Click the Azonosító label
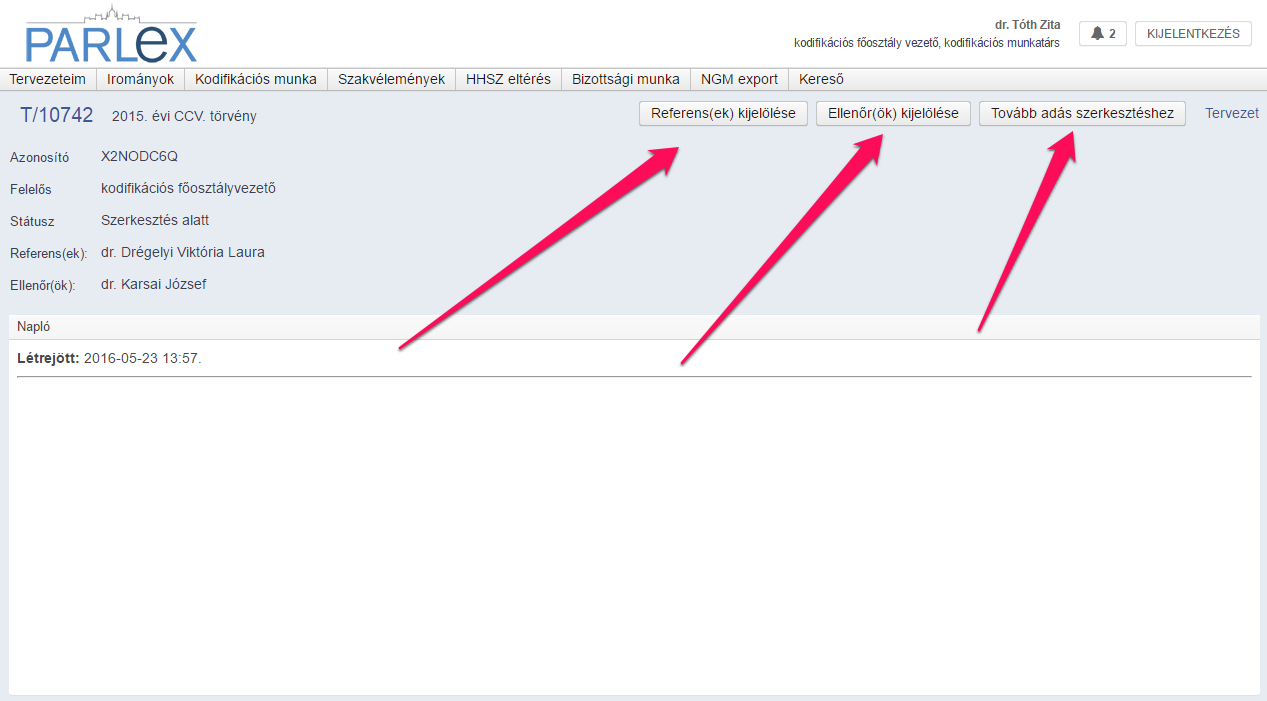Viewport: 1267px width, 701px height. pyautogui.click(x=39, y=158)
